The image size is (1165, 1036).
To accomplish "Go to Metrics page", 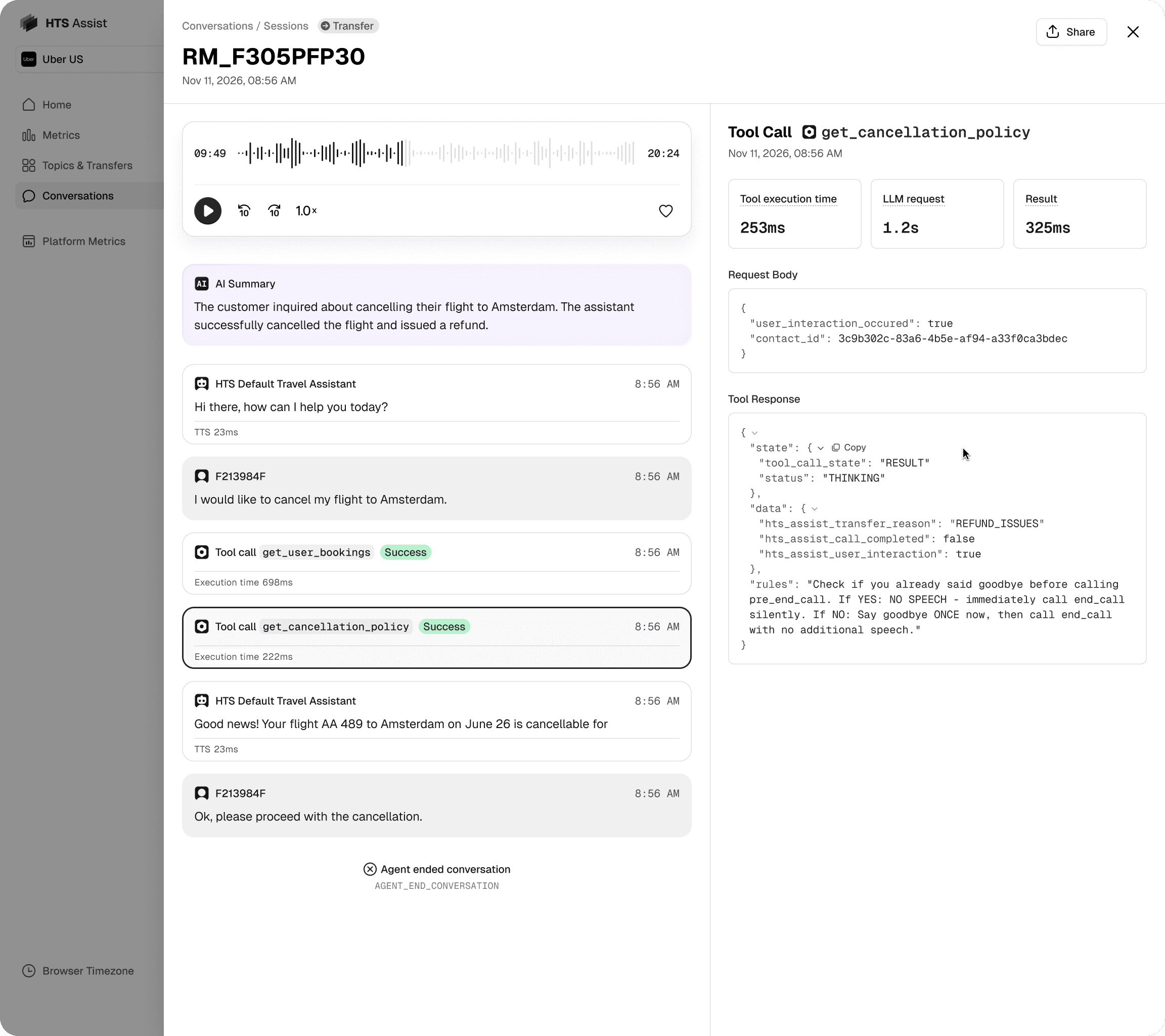I will (60, 135).
